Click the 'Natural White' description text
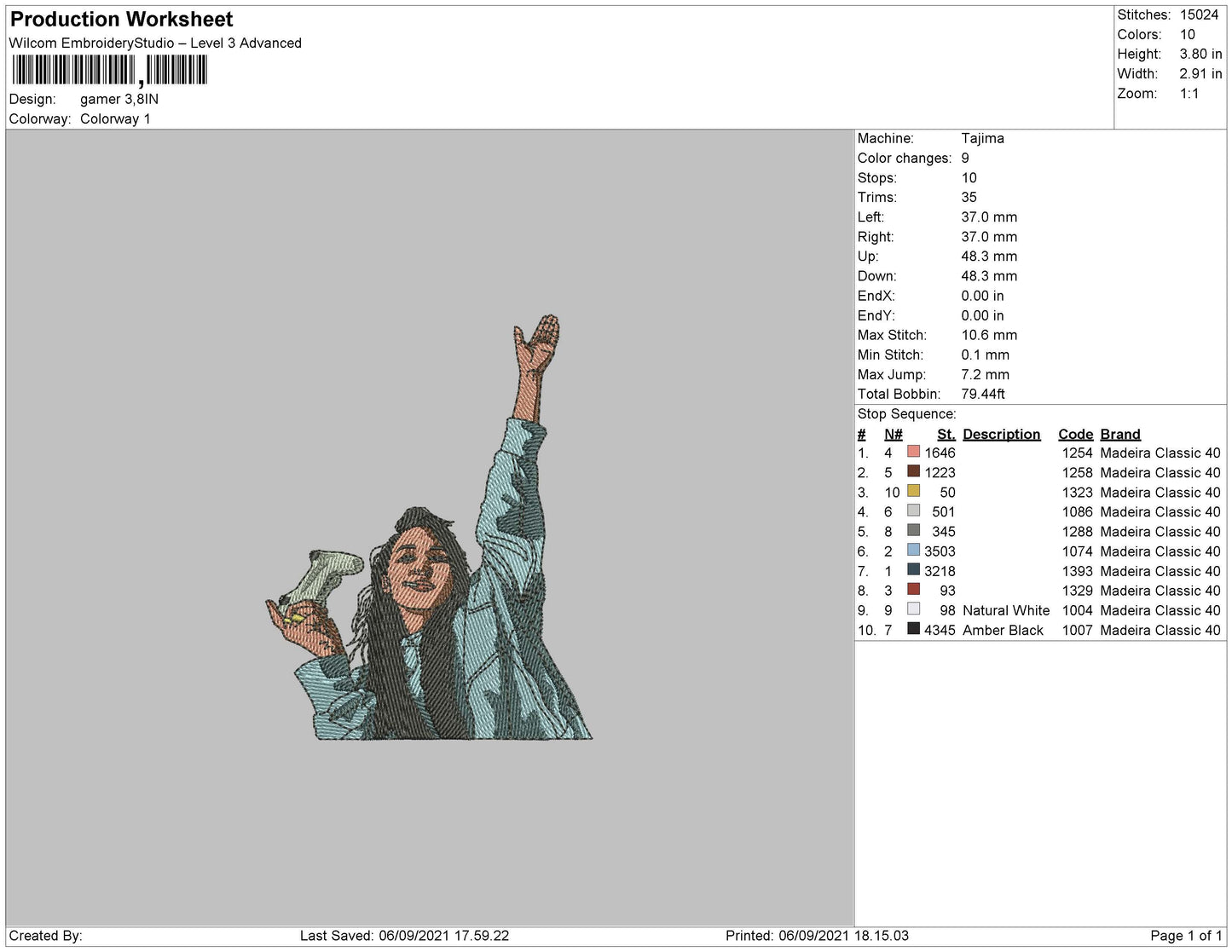This screenshot has width=1232, height=952. coord(1006,610)
